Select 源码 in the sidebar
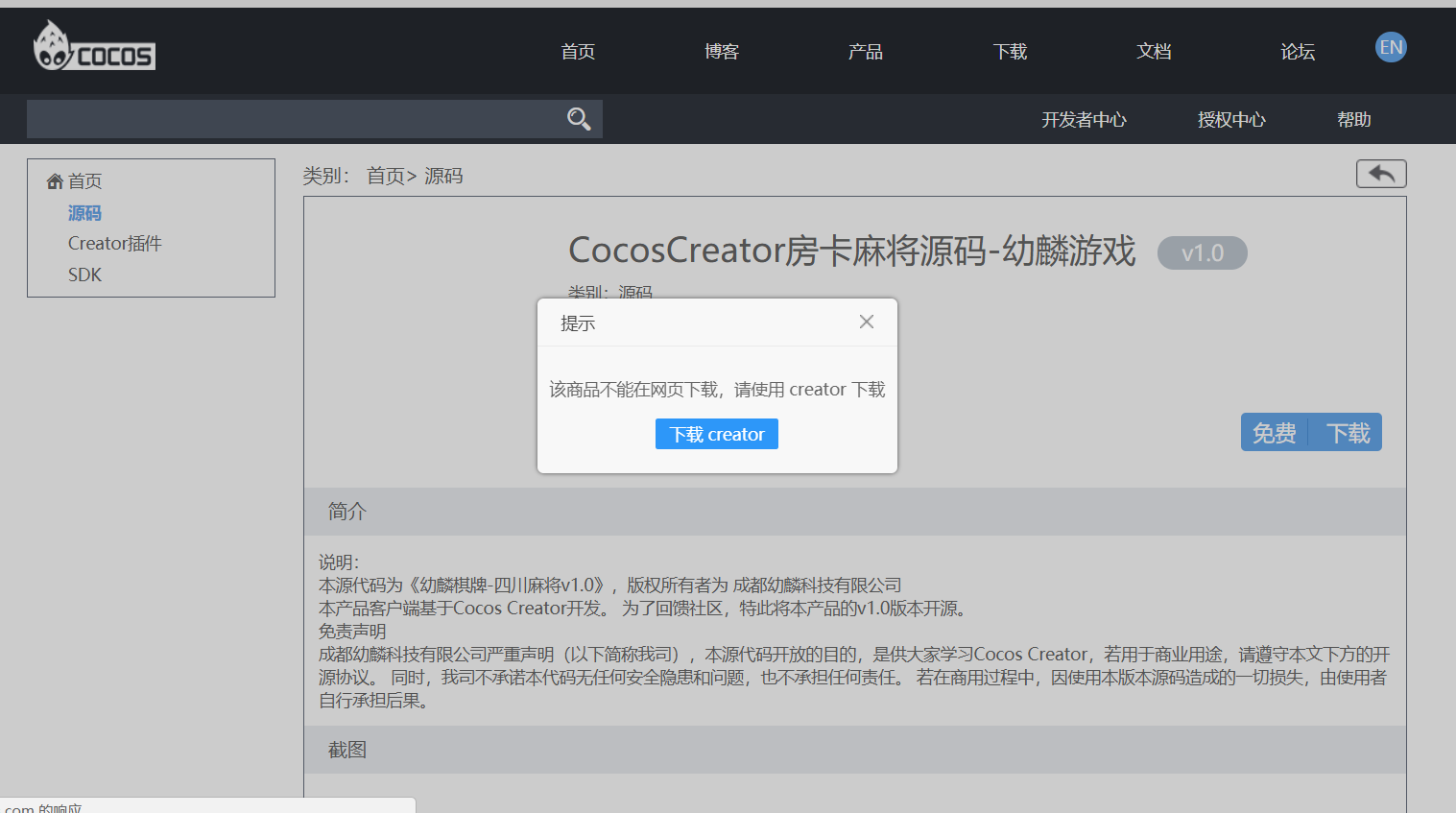This screenshot has height=813, width=1456. coord(84,213)
